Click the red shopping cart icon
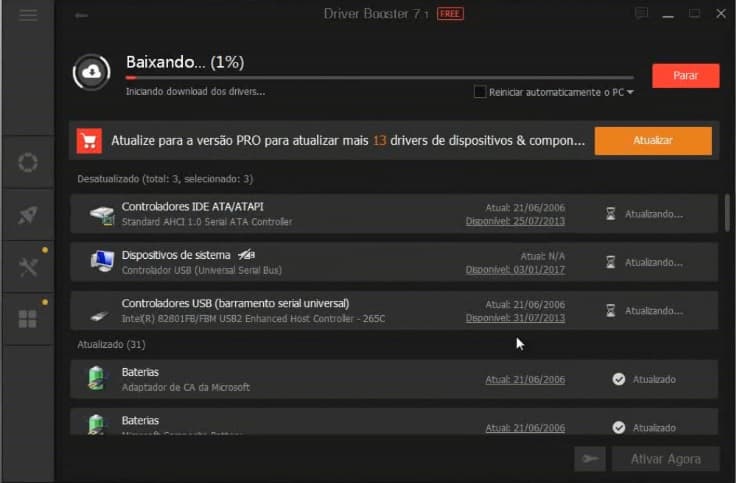The image size is (736, 483). 89,141
